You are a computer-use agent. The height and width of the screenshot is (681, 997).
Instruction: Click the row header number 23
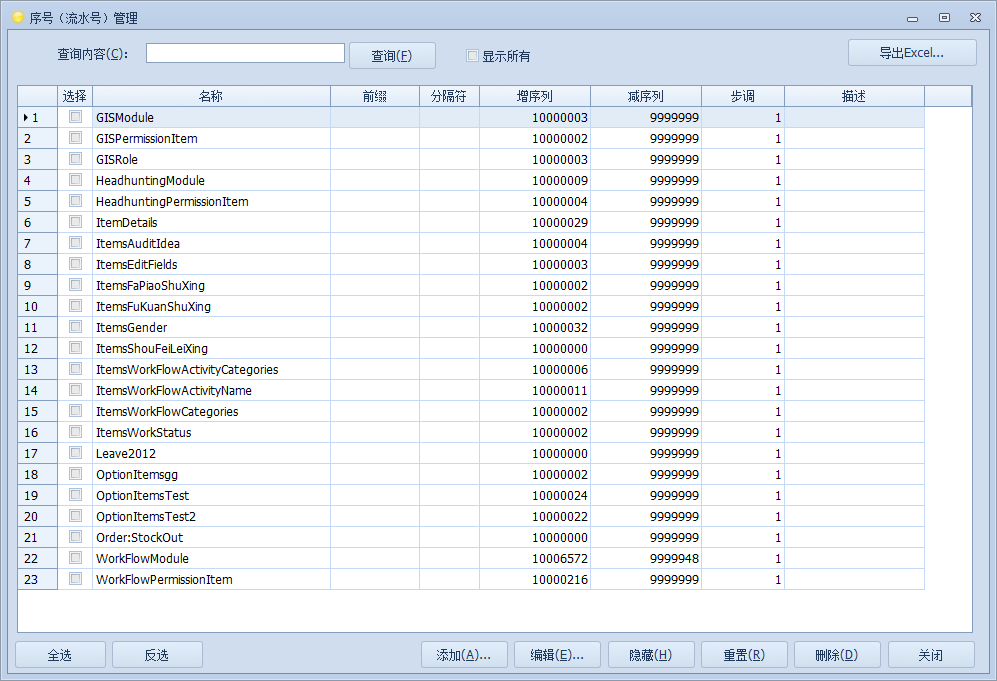pos(38,579)
